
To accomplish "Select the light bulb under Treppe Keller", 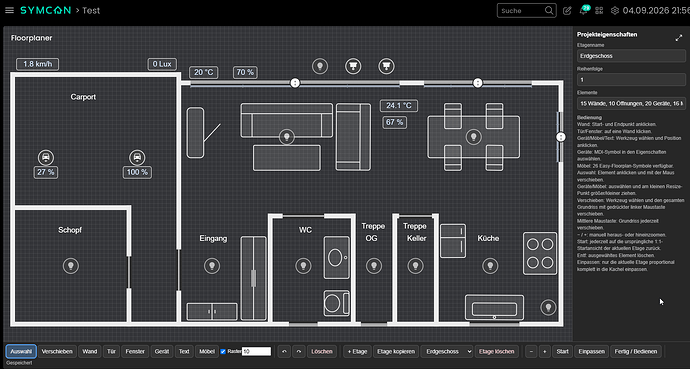I will coord(415,266).
